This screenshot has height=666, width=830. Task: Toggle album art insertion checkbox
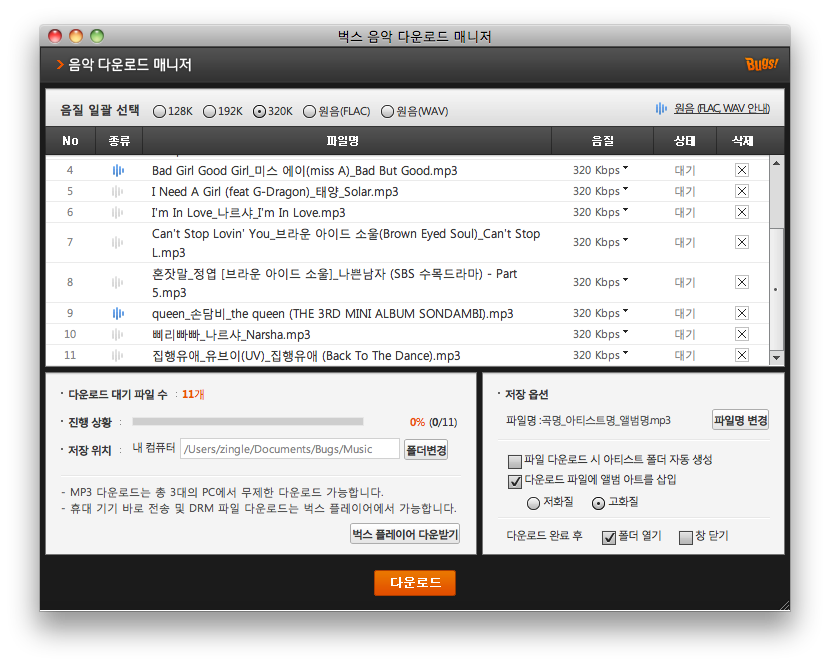tap(515, 482)
